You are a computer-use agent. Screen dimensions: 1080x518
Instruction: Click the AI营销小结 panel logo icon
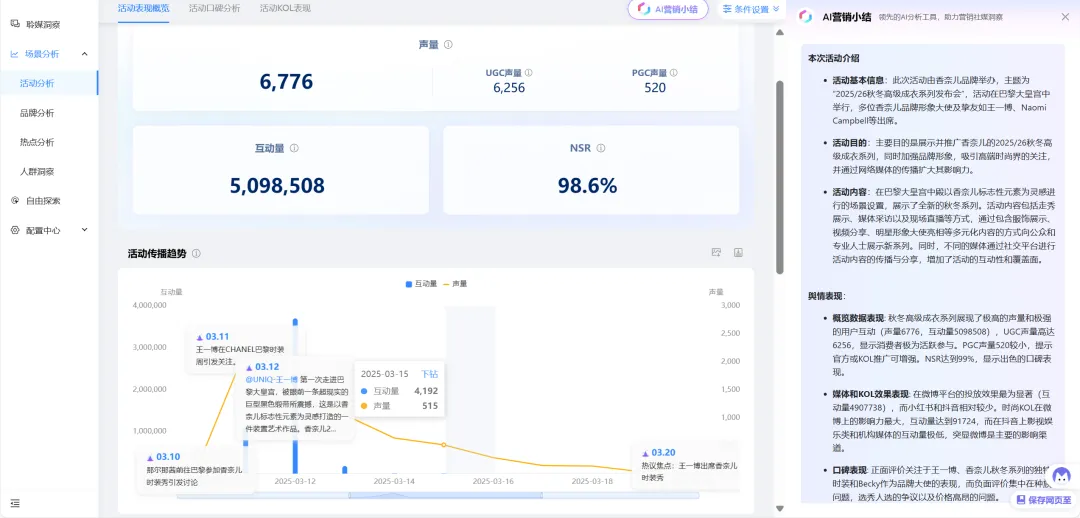point(804,17)
